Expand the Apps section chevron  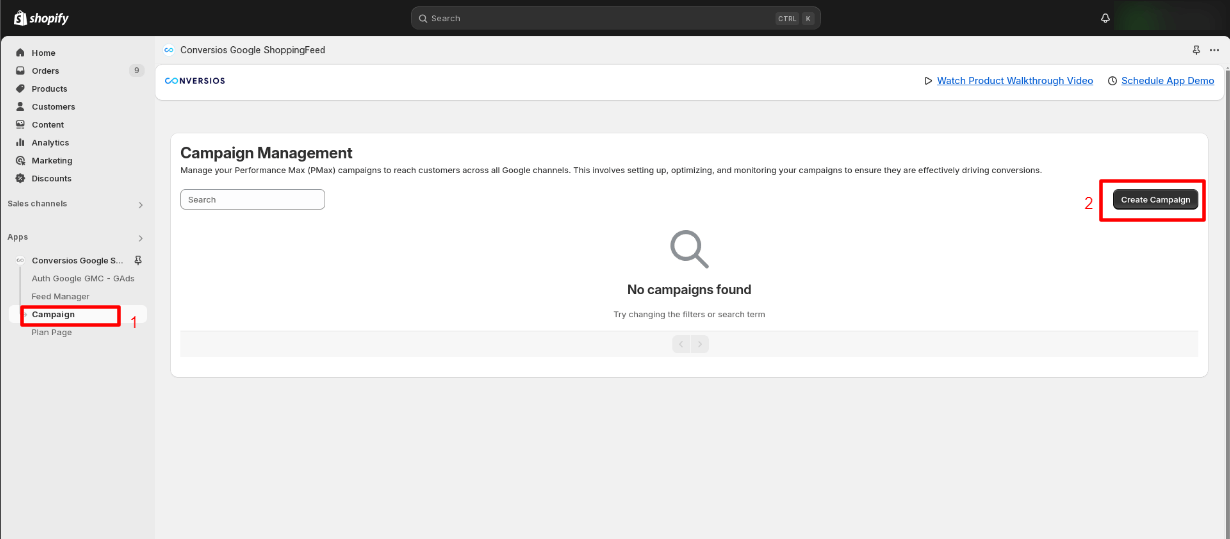[x=140, y=238]
